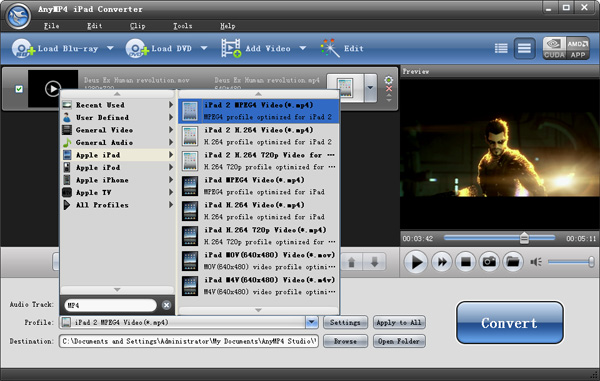600x381 pixels.
Task: Open the output format dropdown arrow on file row
Action: [370, 88]
